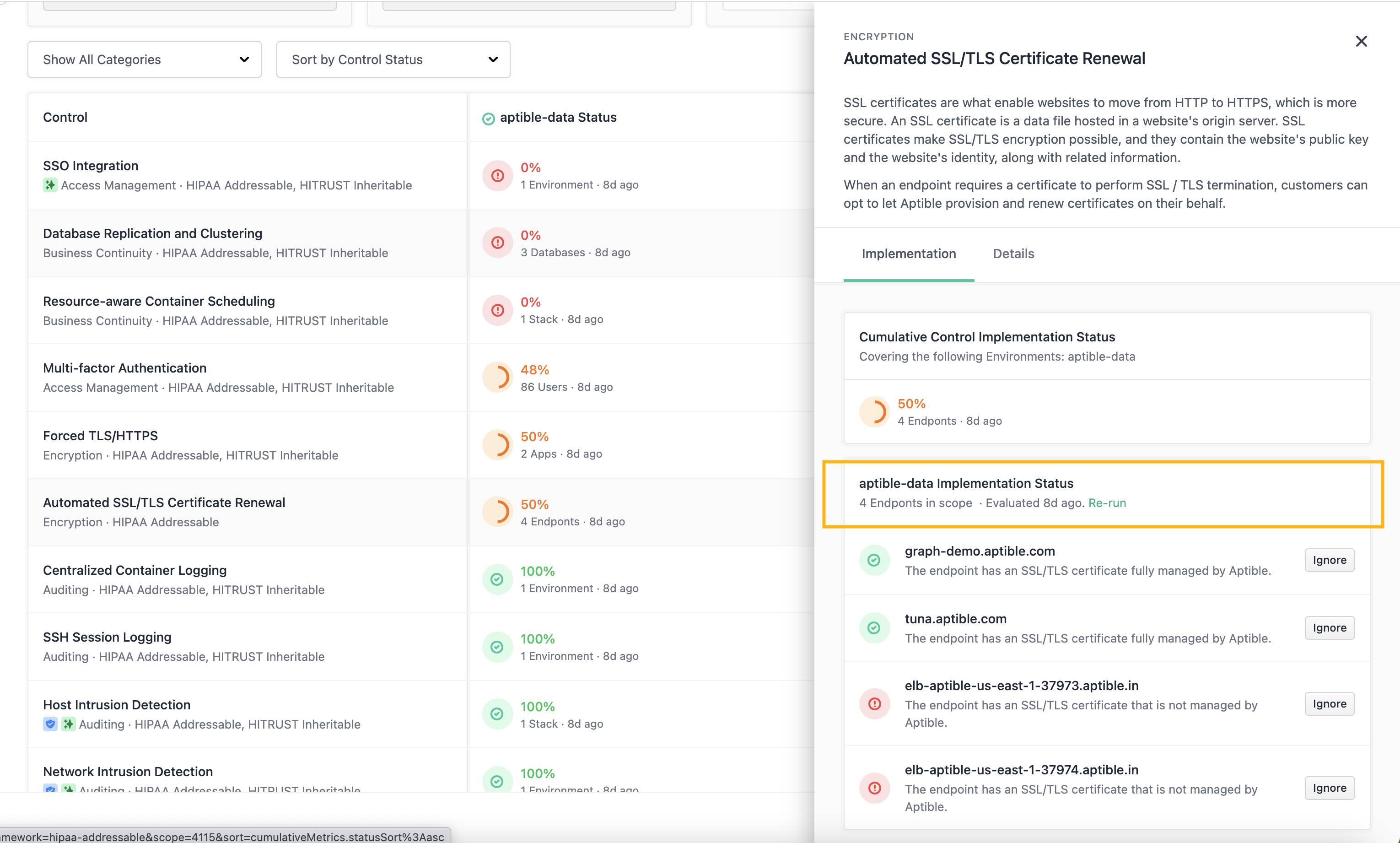This screenshot has height=843, width=1400.
Task: Click the green check icon next to graph-demo.aptible.com
Action: [x=874, y=560]
